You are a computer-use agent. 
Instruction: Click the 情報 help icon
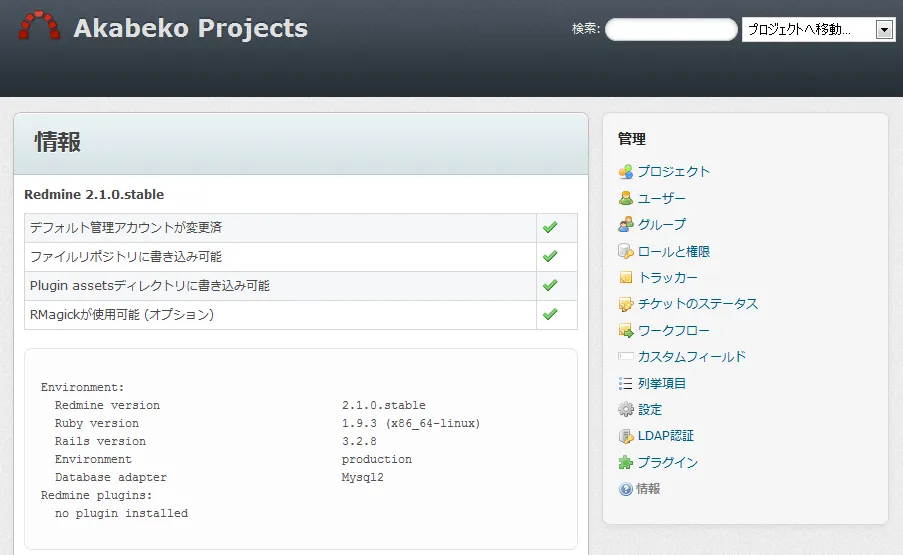[x=625, y=489]
